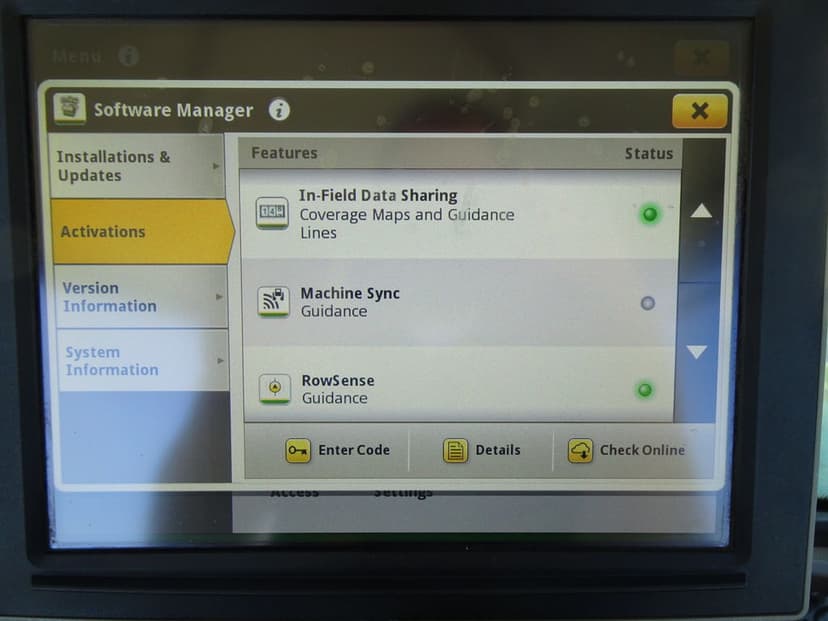Click the RowSense feature icon
Image resolution: width=828 pixels, height=621 pixels.
(275, 388)
